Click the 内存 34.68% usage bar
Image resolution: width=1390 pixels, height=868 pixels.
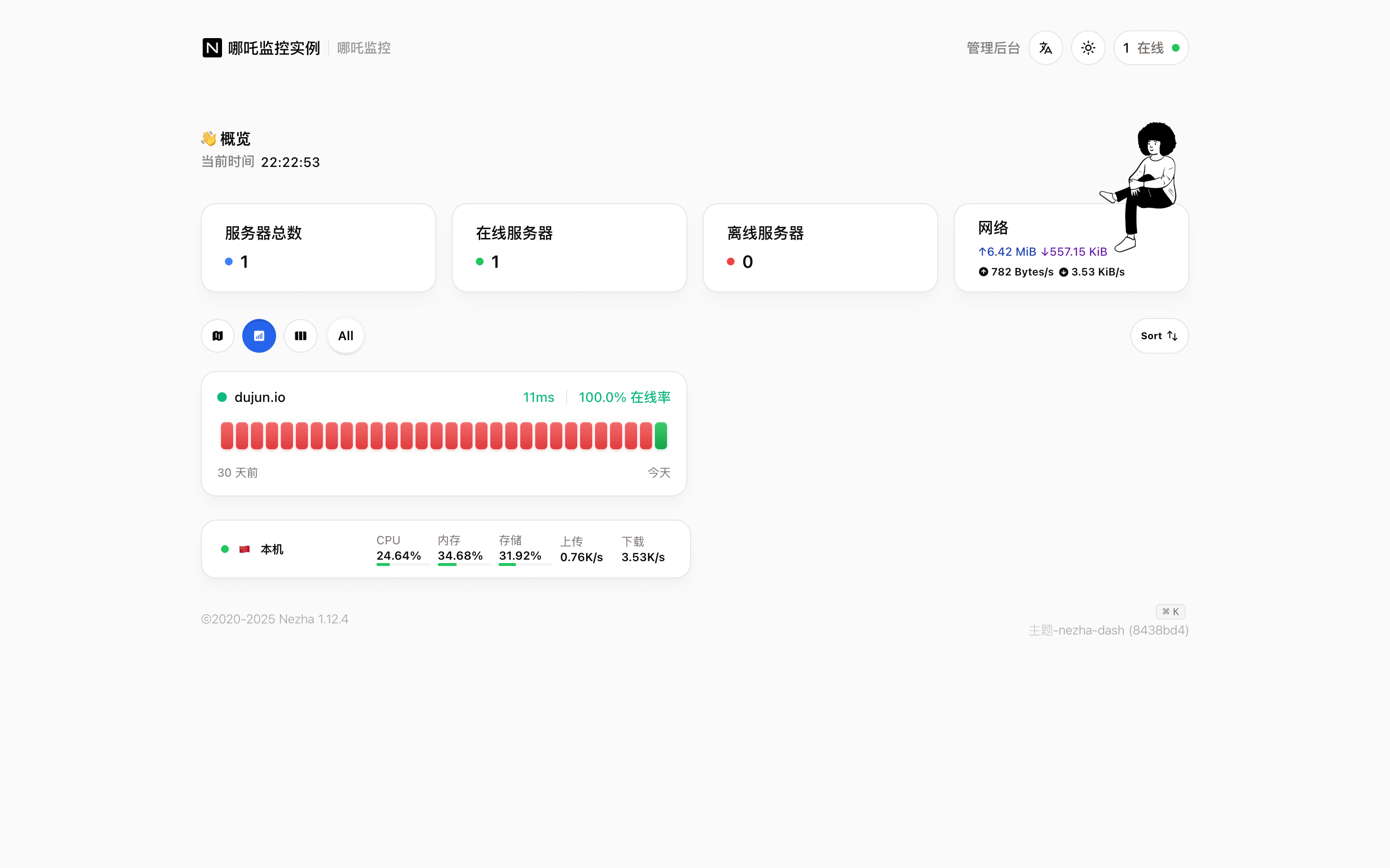(x=464, y=565)
